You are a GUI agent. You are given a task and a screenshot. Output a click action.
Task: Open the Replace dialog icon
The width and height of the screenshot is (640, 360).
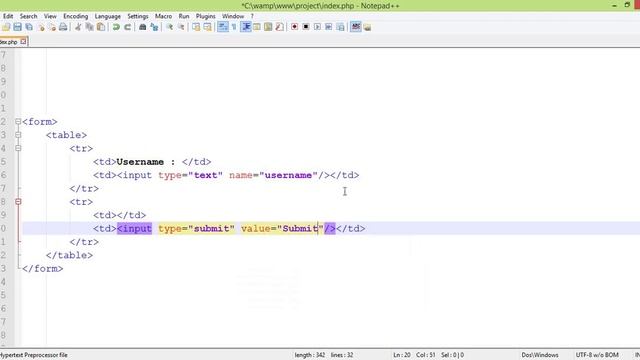[154, 27]
